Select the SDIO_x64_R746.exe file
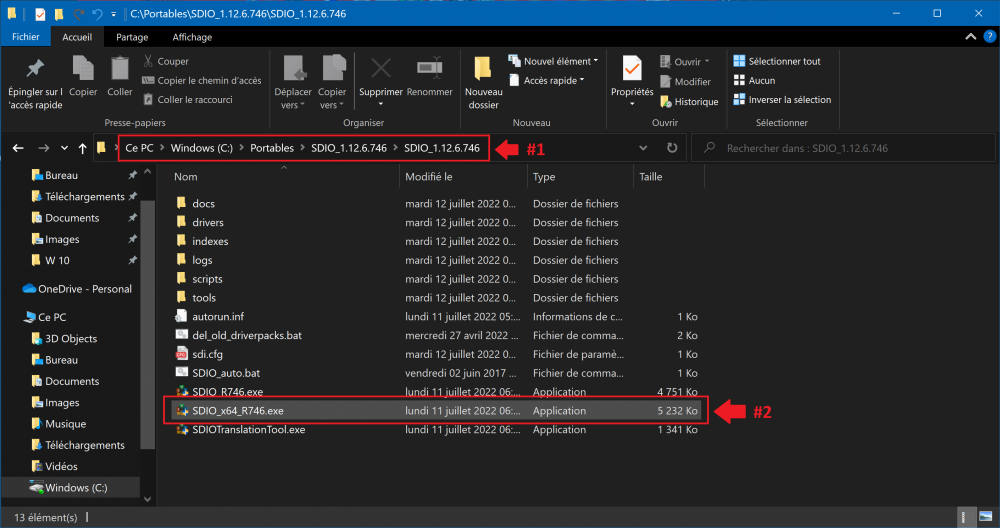Image resolution: width=1000 pixels, height=528 pixels. (238, 410)
